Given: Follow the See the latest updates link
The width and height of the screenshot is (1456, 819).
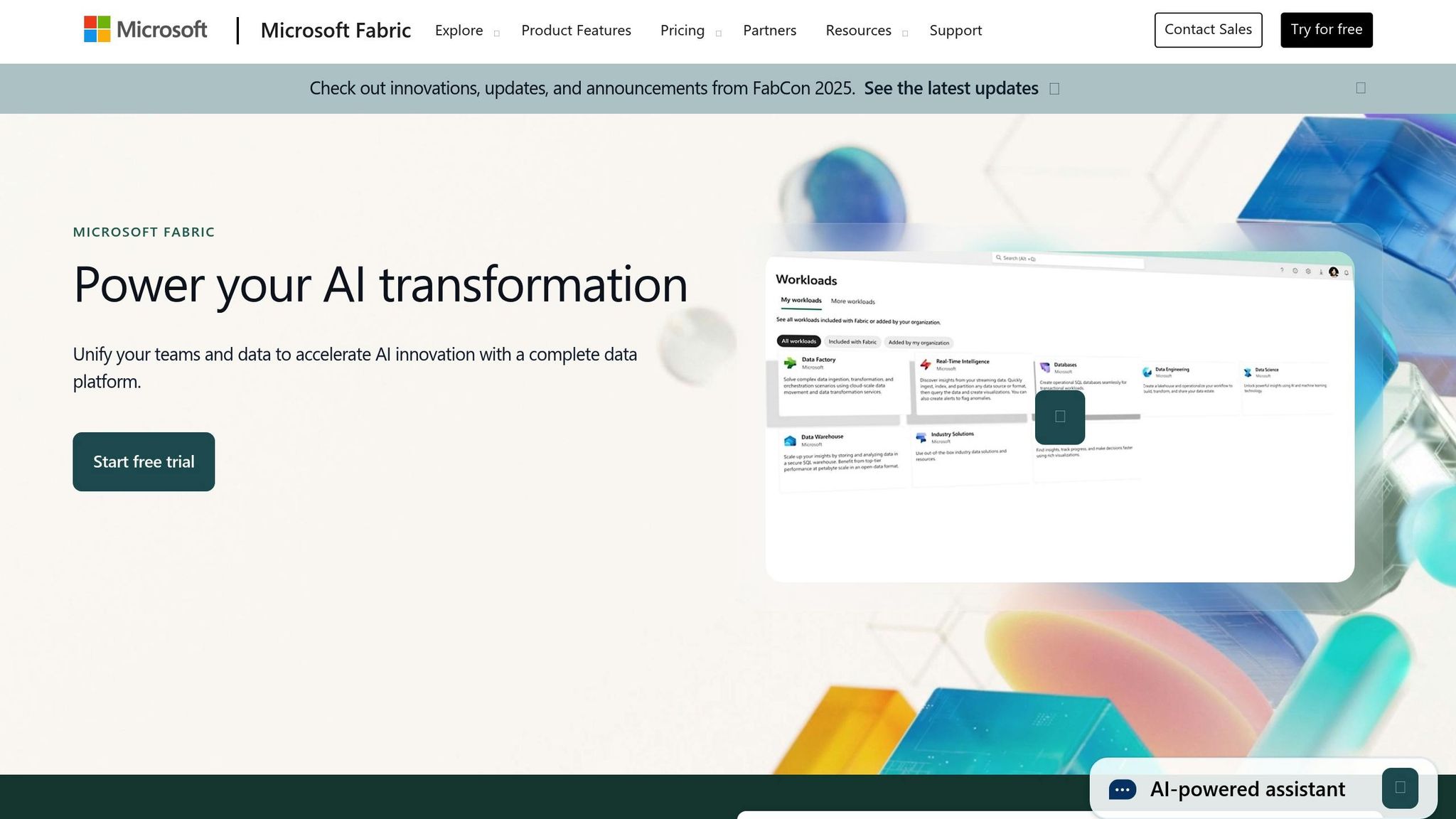Looking at the screenshot, I should point(951,88).
